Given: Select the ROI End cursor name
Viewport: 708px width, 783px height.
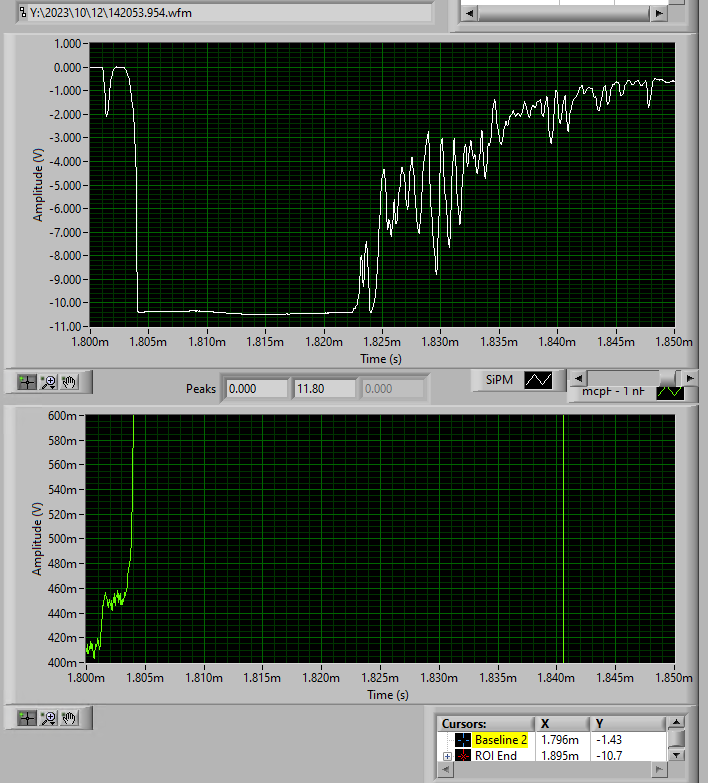Looking at the screenshot, I should pyautogui.click(x=495, y=756).
